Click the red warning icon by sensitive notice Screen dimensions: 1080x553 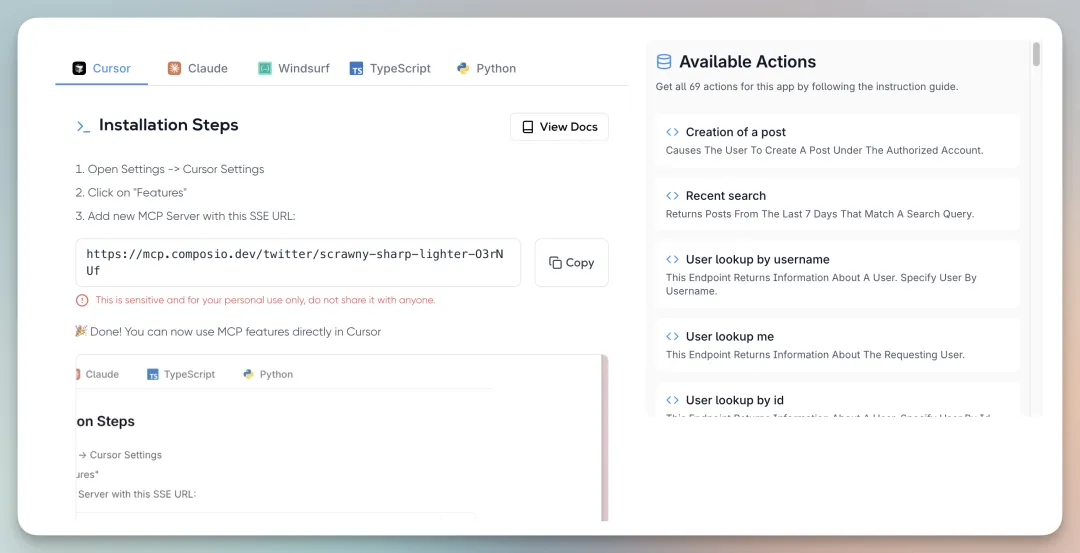point(82,300)
